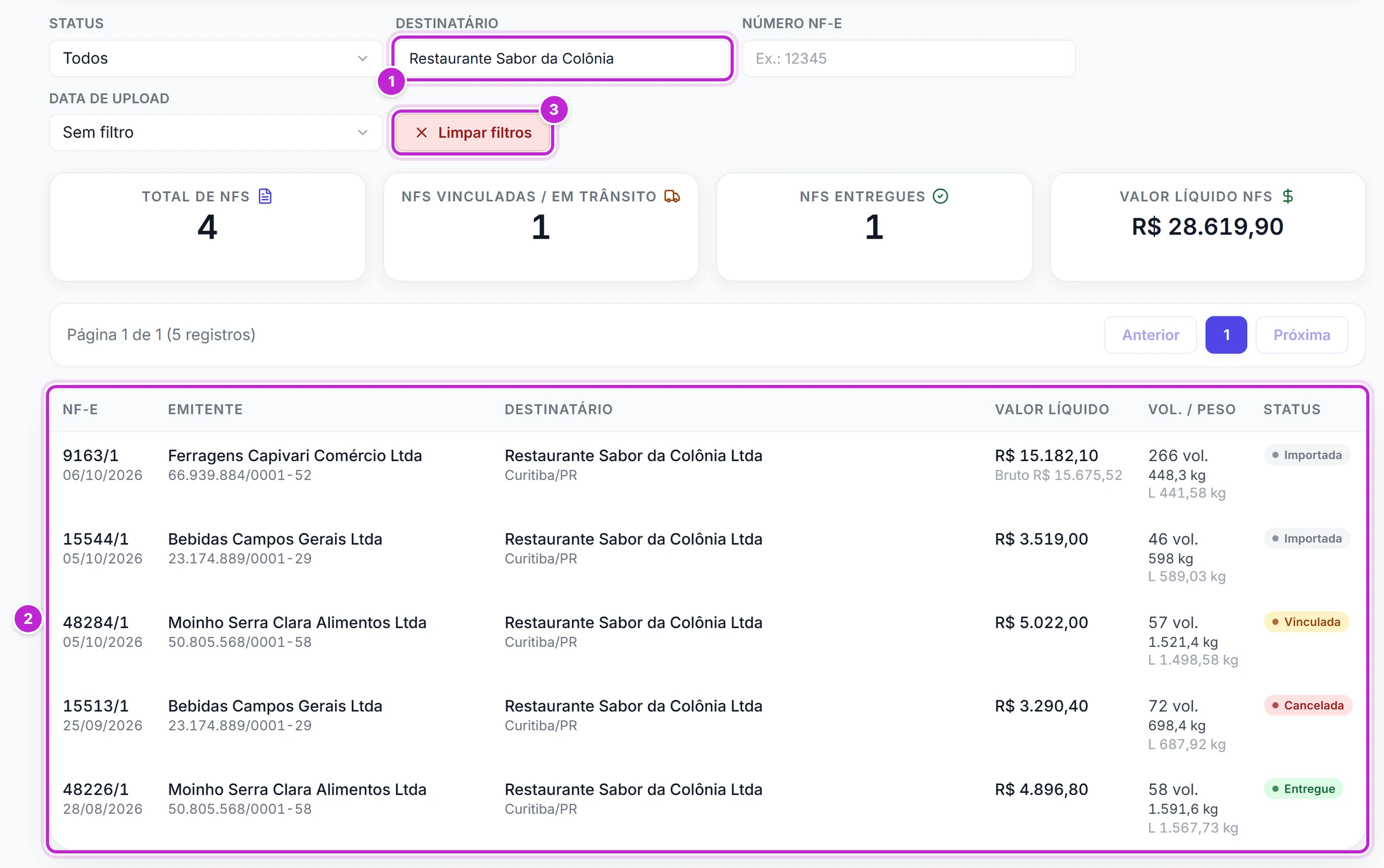Click Moinho Serra Clara Alimentos in row 48284/1
The height and width of the screenshot is (868, 1384).
click(297, 622)
